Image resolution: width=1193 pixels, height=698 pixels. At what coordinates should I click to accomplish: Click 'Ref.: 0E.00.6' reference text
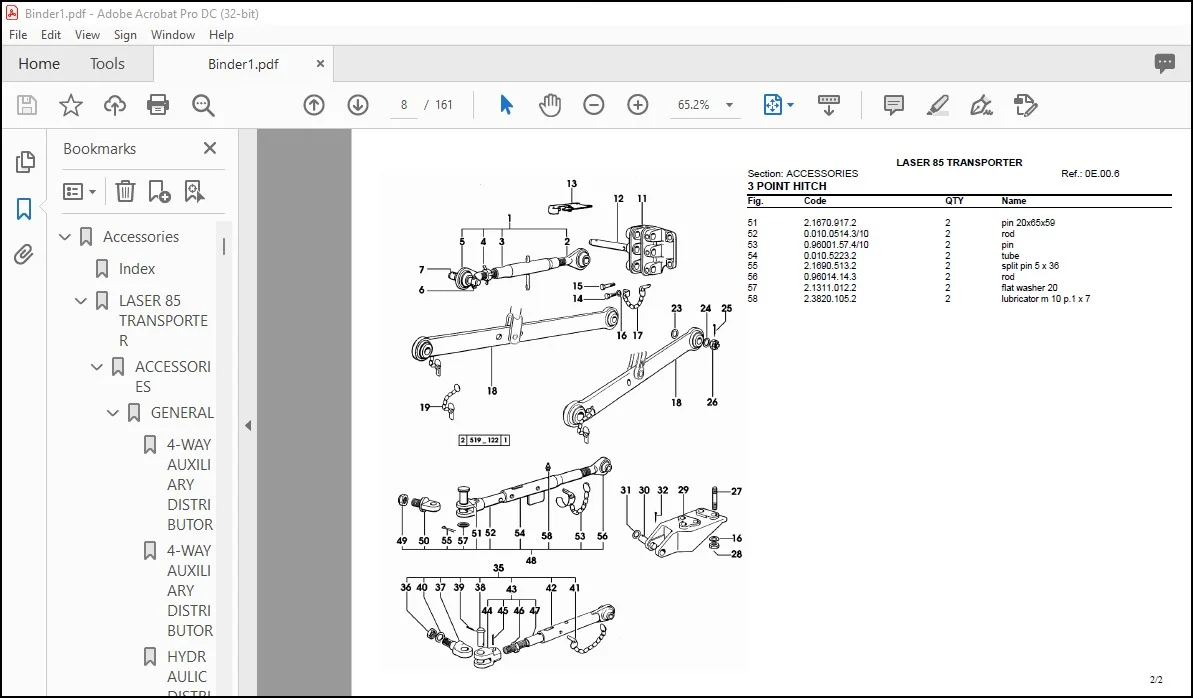[x=1090, y=174]
